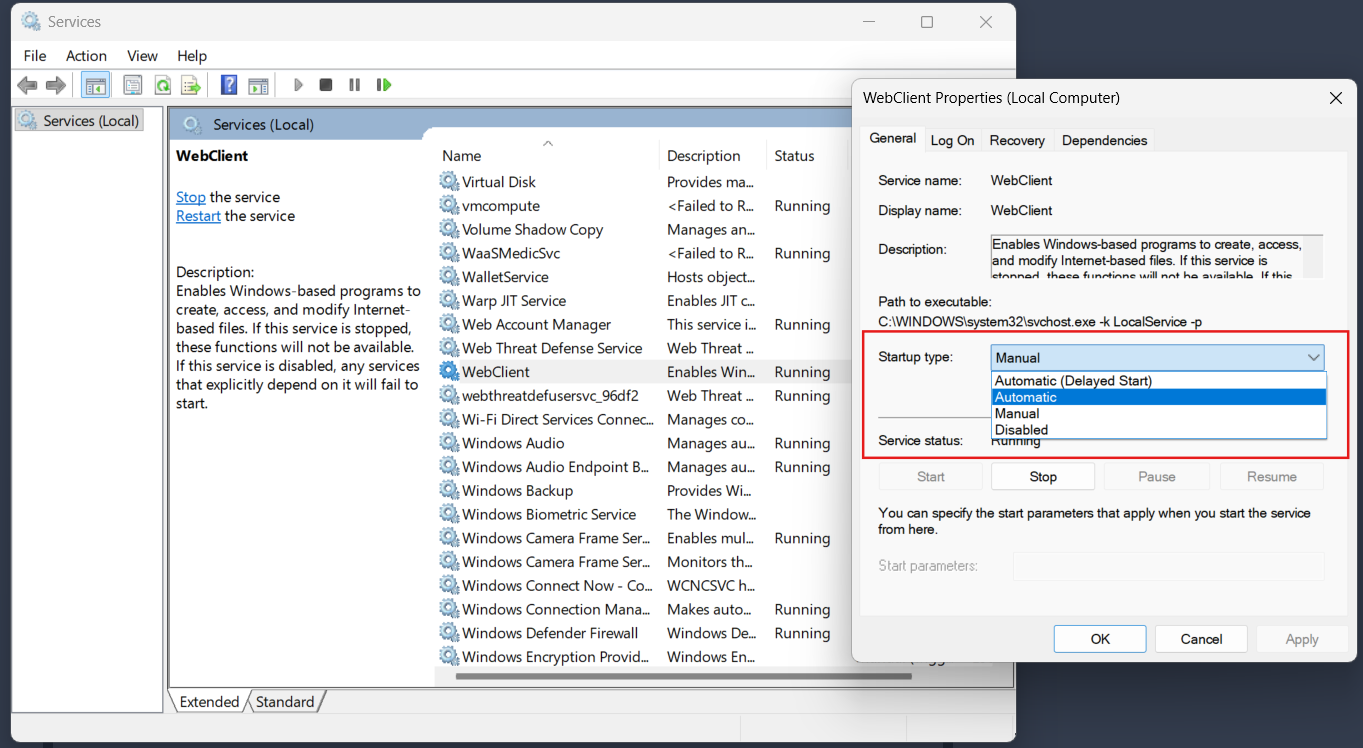Choose Manual in the startup type list
Viewport: 1363px width, 748px height.
(x=1159, y=413)
